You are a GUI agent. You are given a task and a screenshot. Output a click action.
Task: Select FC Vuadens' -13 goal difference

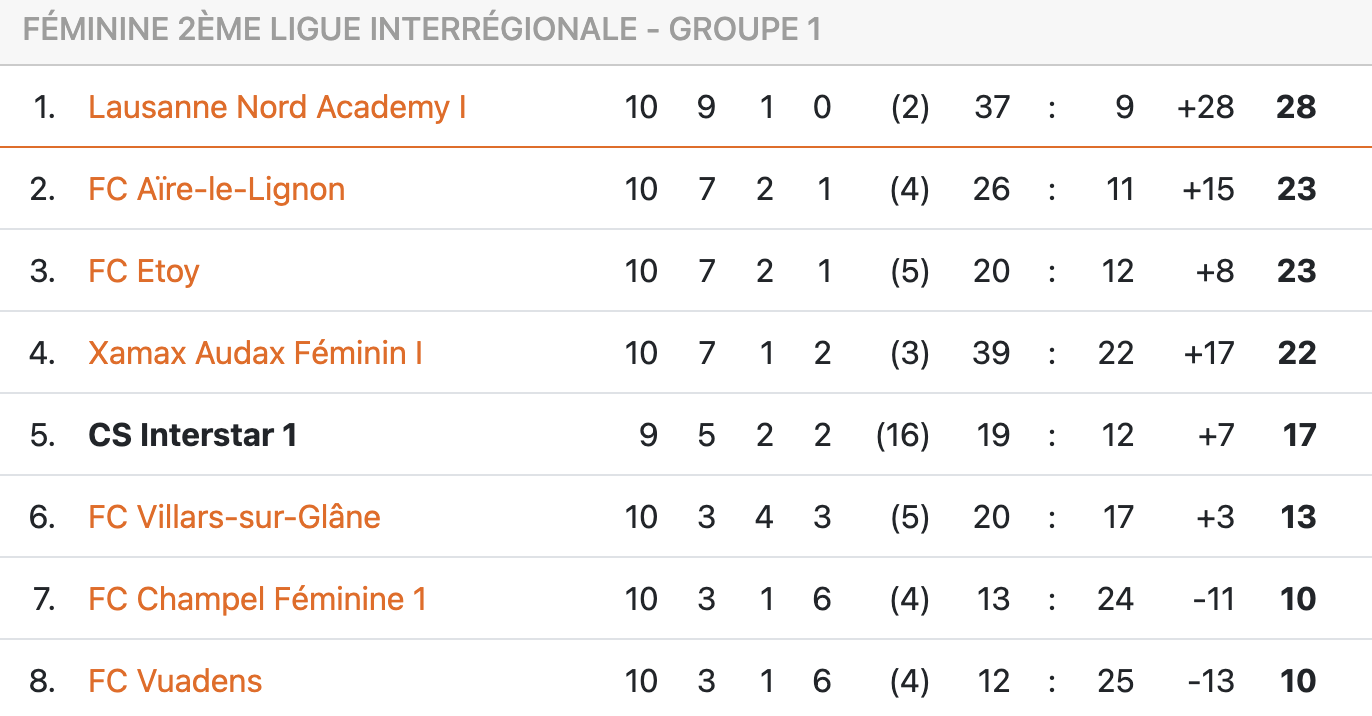(1210, 681)
